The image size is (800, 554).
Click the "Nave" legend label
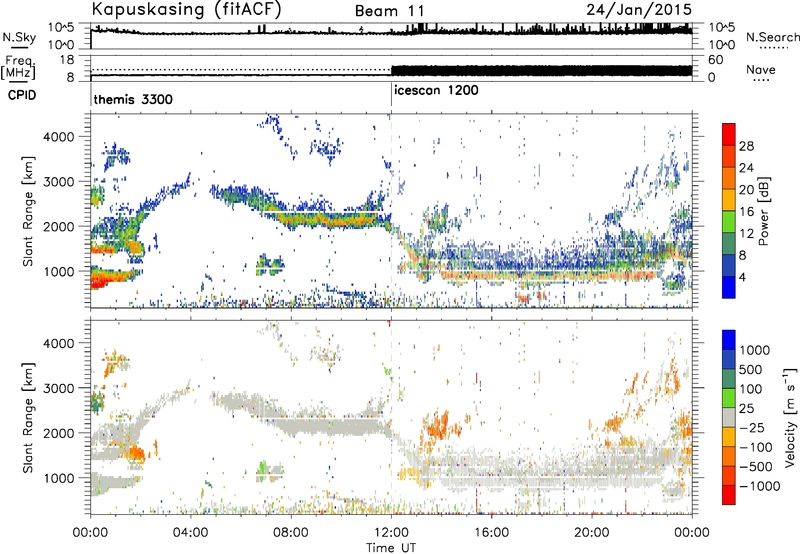761,69
